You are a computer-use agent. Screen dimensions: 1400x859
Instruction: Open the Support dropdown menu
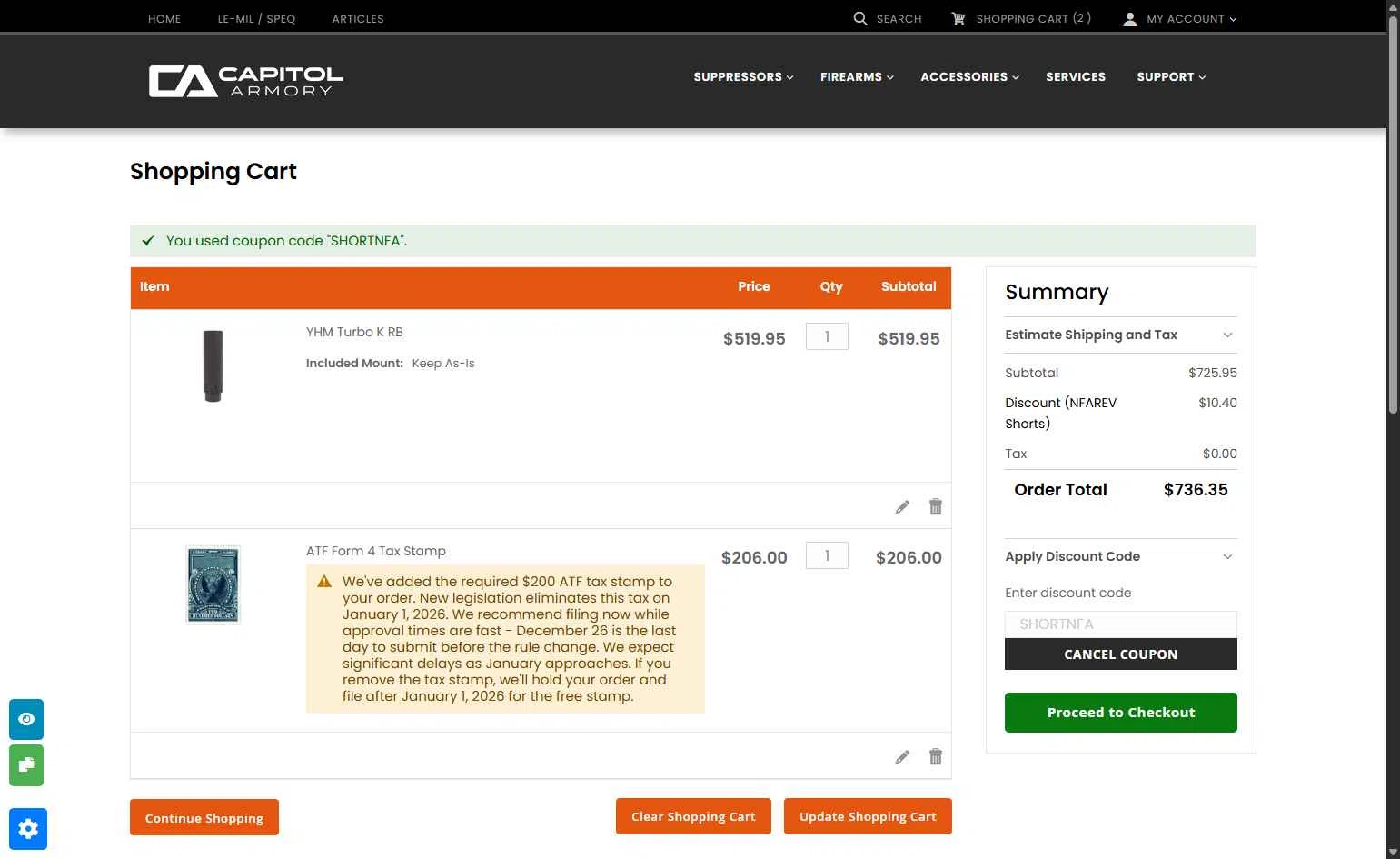pyautogui.click(x=1171, y=77)
